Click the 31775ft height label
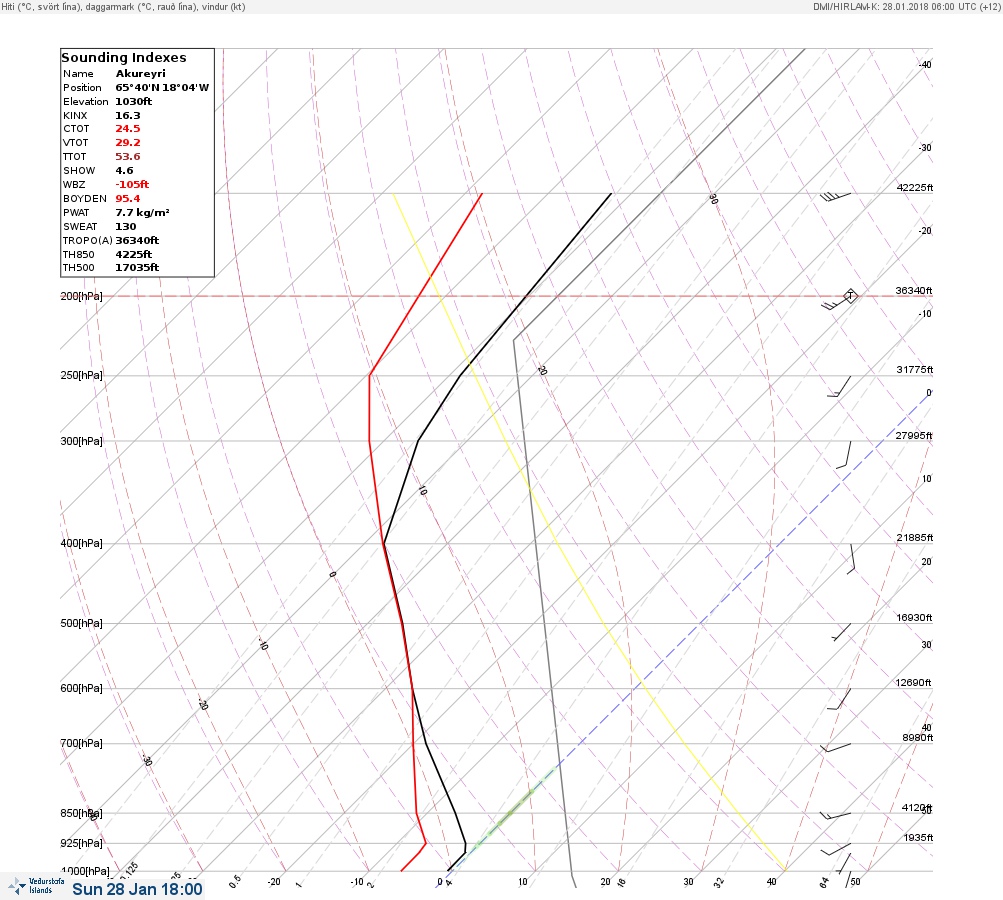 click(x=915, y=370)
